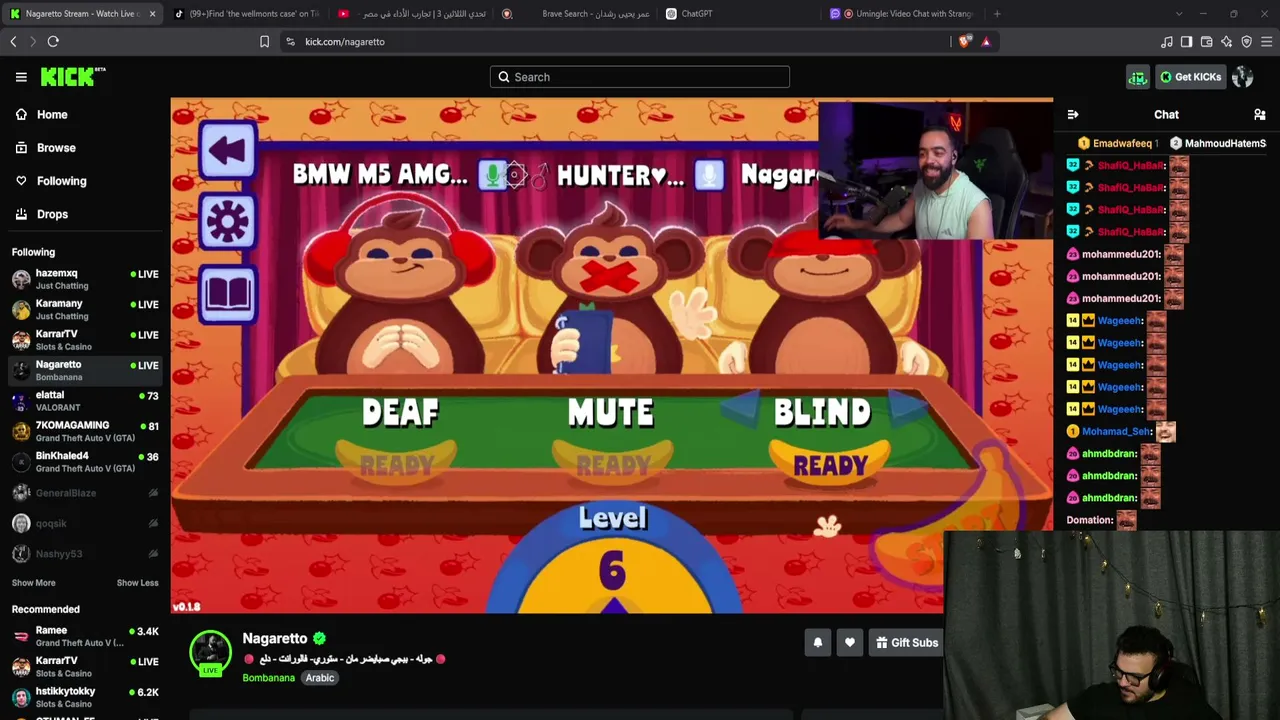Open the in-game settings gear
The height and width of the screenshot is (720, 1280).
[228, 221]
